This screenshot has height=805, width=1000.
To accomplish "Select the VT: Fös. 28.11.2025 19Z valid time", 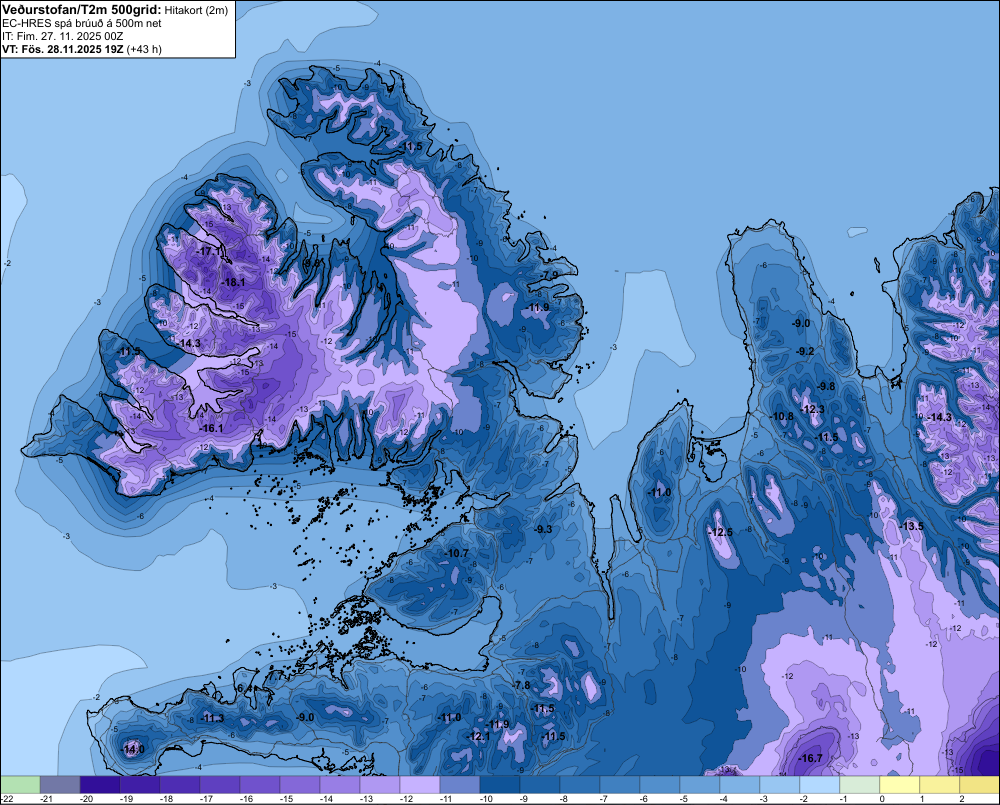I will [62, 49].
